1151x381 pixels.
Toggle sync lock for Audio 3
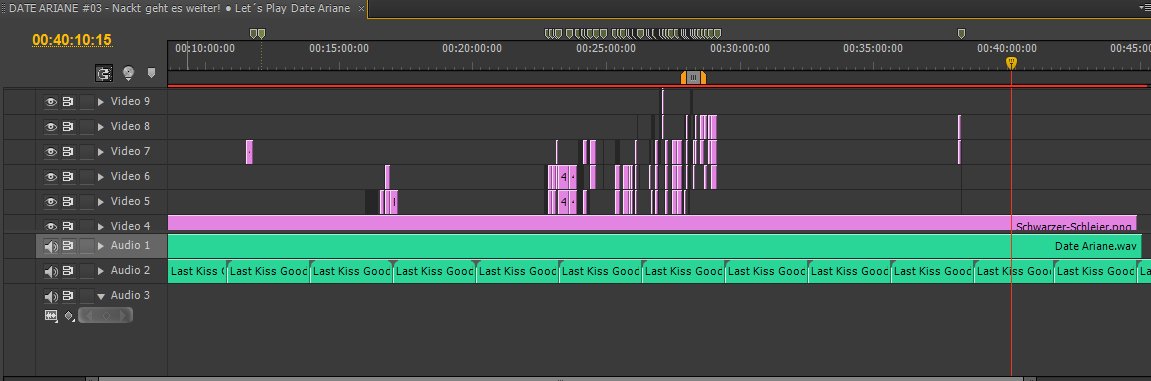(x=68, y=296)
